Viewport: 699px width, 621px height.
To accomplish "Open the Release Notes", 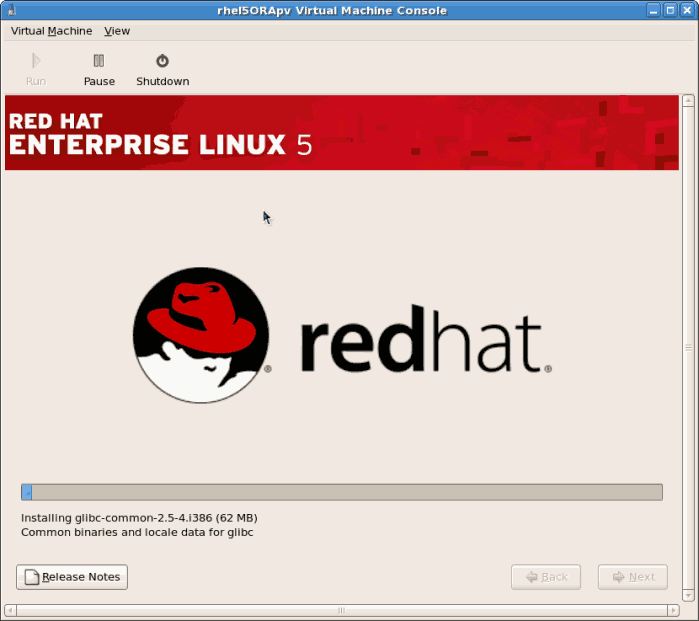I will [72, 577].
